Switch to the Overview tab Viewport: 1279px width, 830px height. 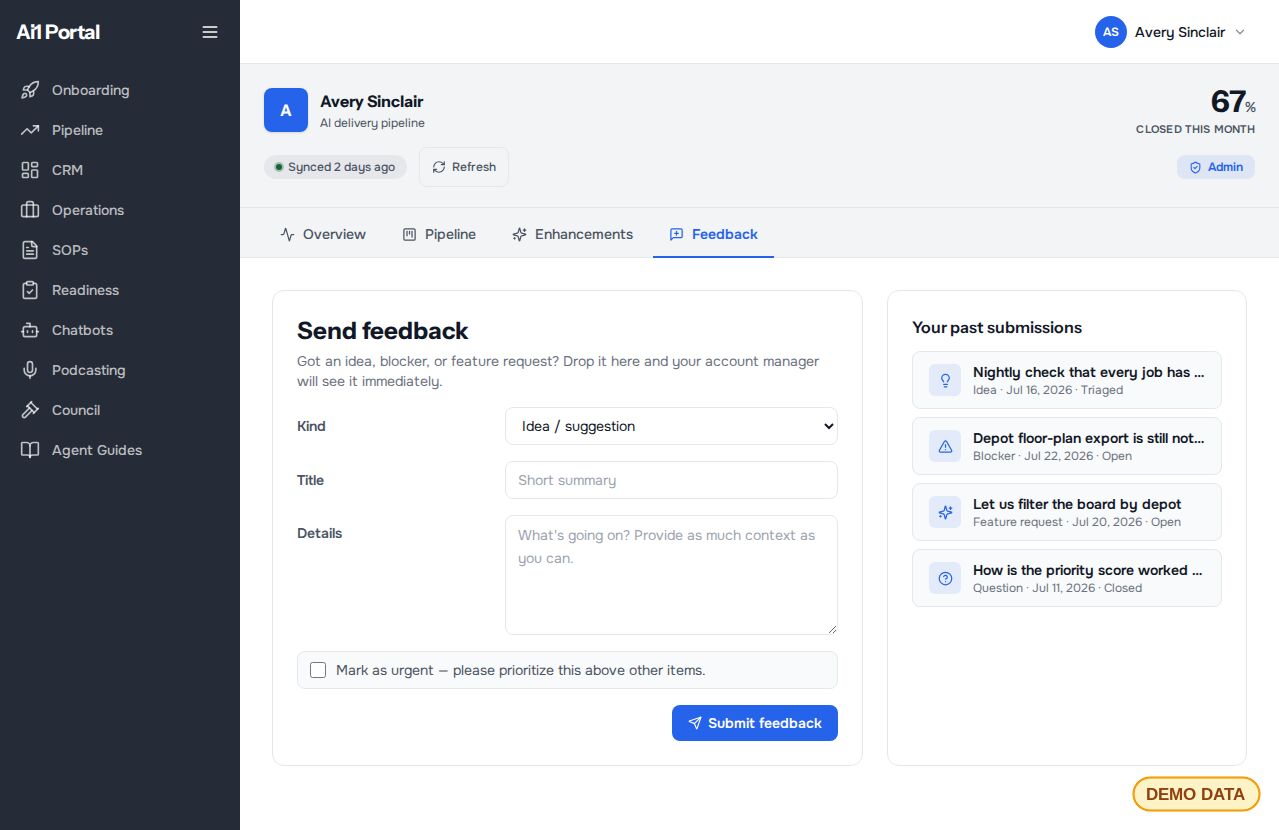coord(323,234)
